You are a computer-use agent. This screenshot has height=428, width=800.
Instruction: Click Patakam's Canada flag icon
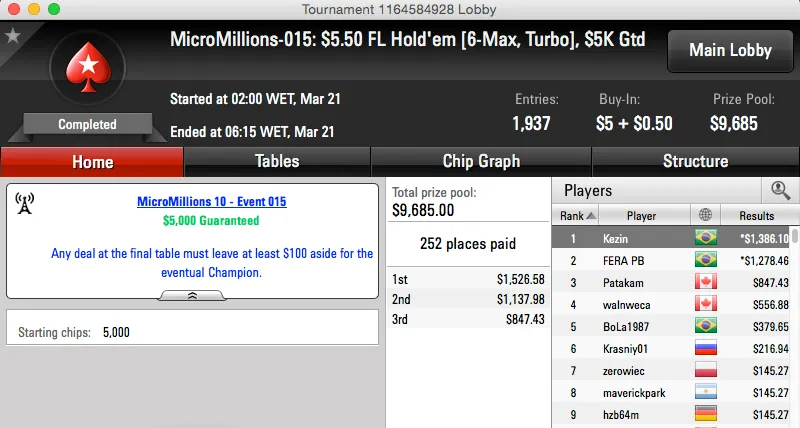(707, 283)
